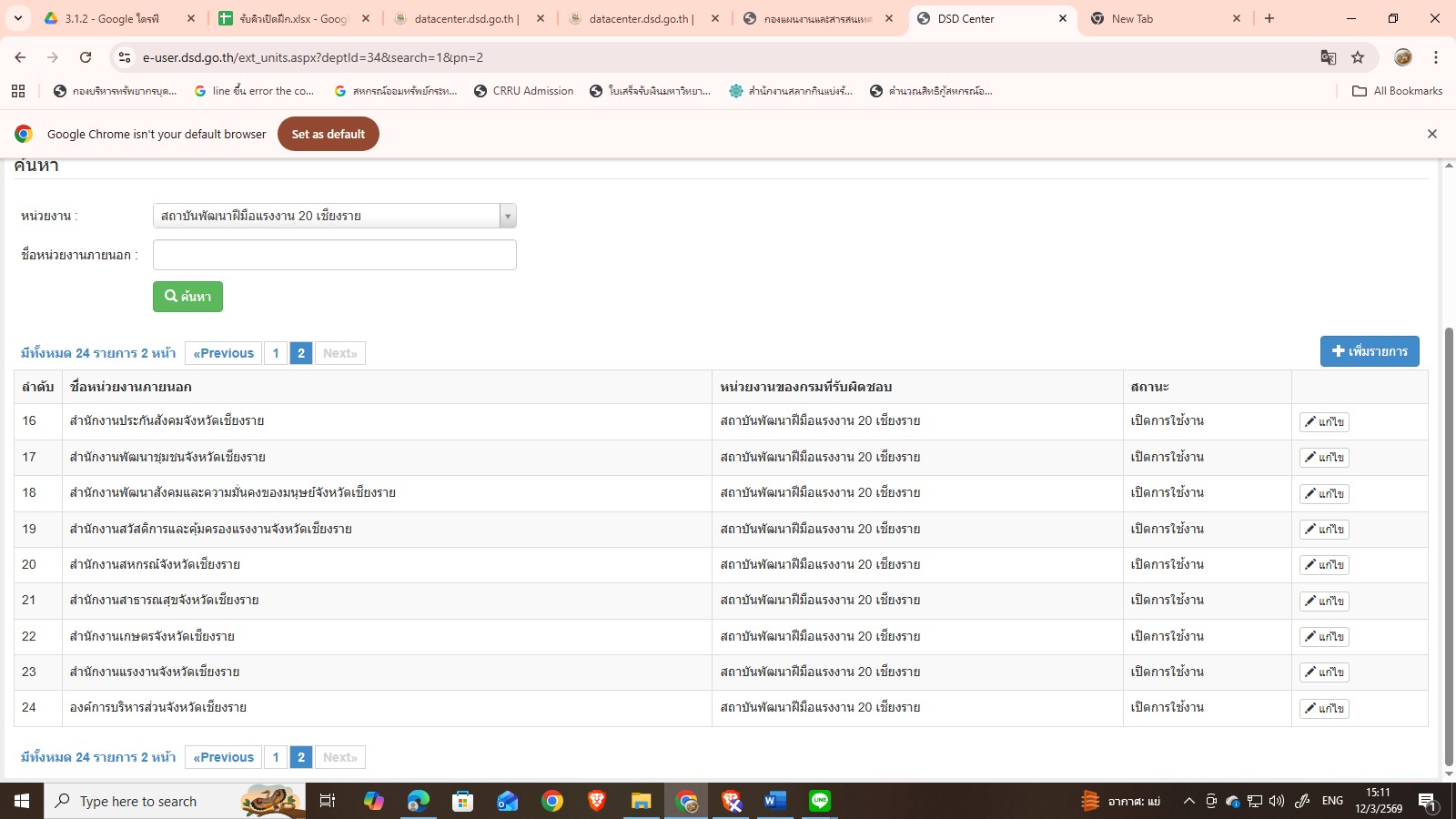Bookmark this page with the star icon

point(1358,57)
